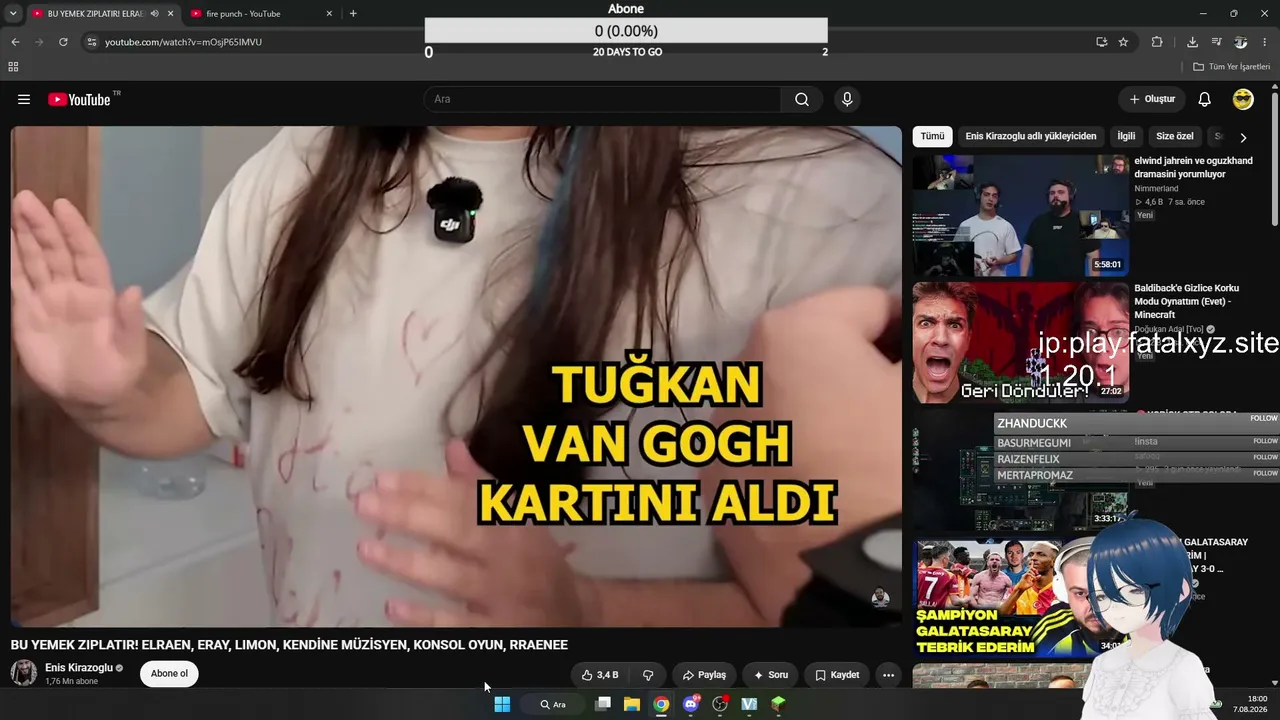Open a new browser tab
The width and height of the screenshot is (1280, 720).
[x=353, y=14]
